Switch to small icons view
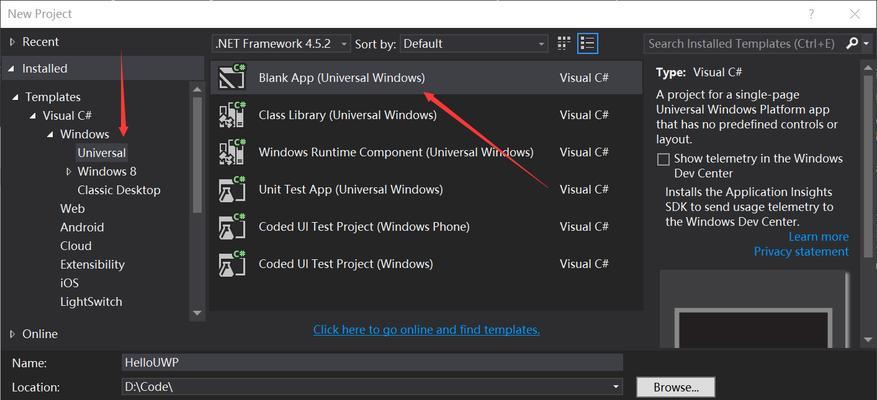 (564, 43)
